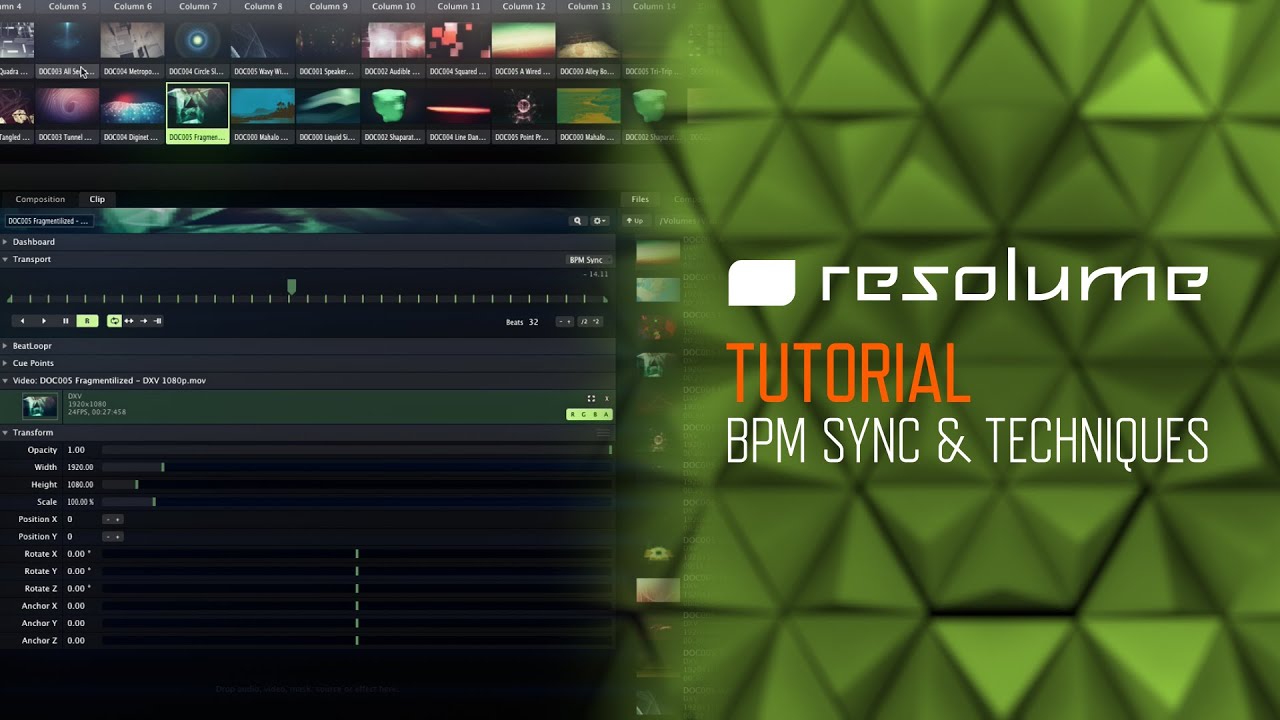
Task: Adjust the Width slider
Action: tap(357, 467)
